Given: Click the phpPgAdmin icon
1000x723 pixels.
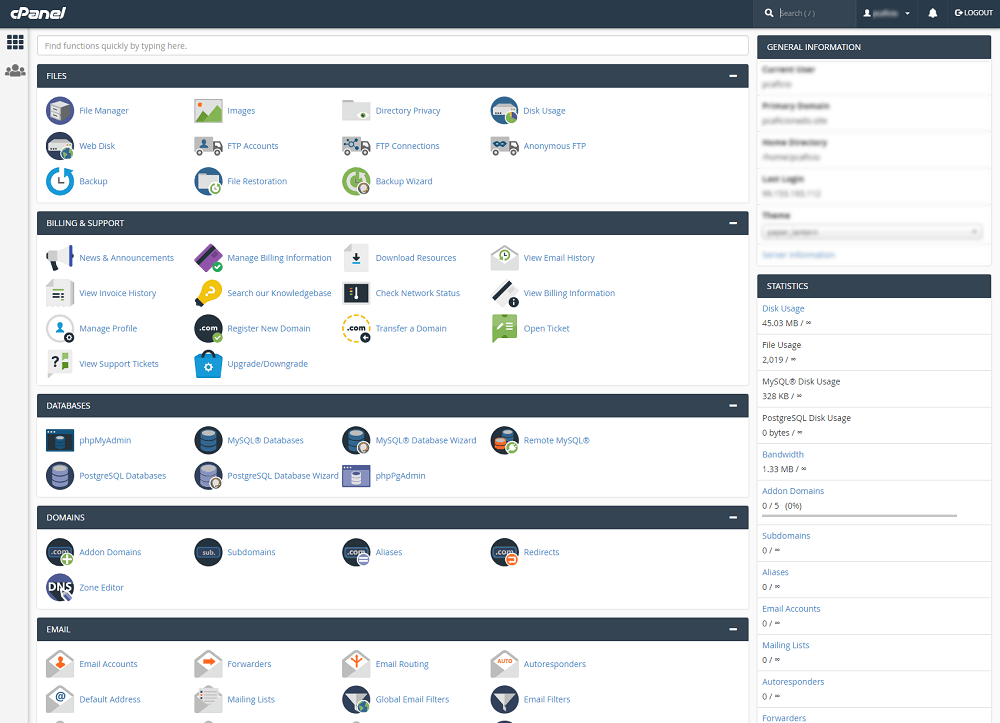Looking at the screenshot, I should (356, 476).
